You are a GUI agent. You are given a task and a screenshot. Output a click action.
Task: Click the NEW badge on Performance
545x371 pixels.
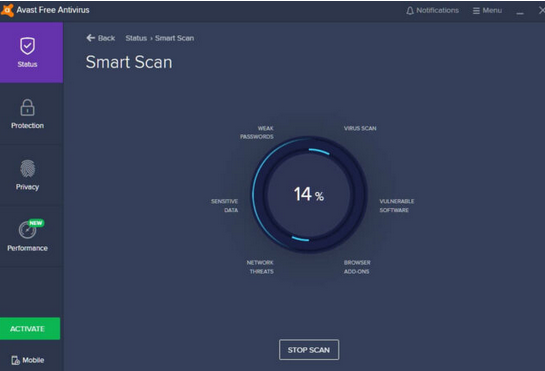tap(36, 223)
